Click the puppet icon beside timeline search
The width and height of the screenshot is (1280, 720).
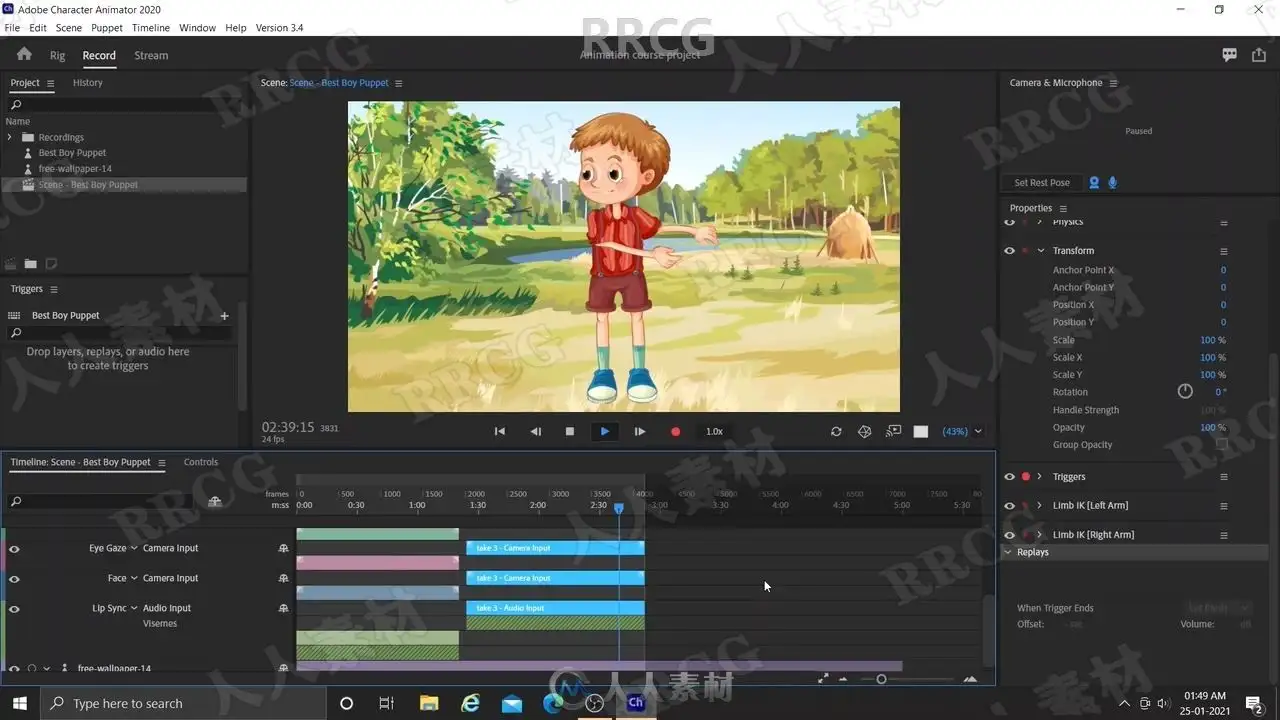coord(214,501)
